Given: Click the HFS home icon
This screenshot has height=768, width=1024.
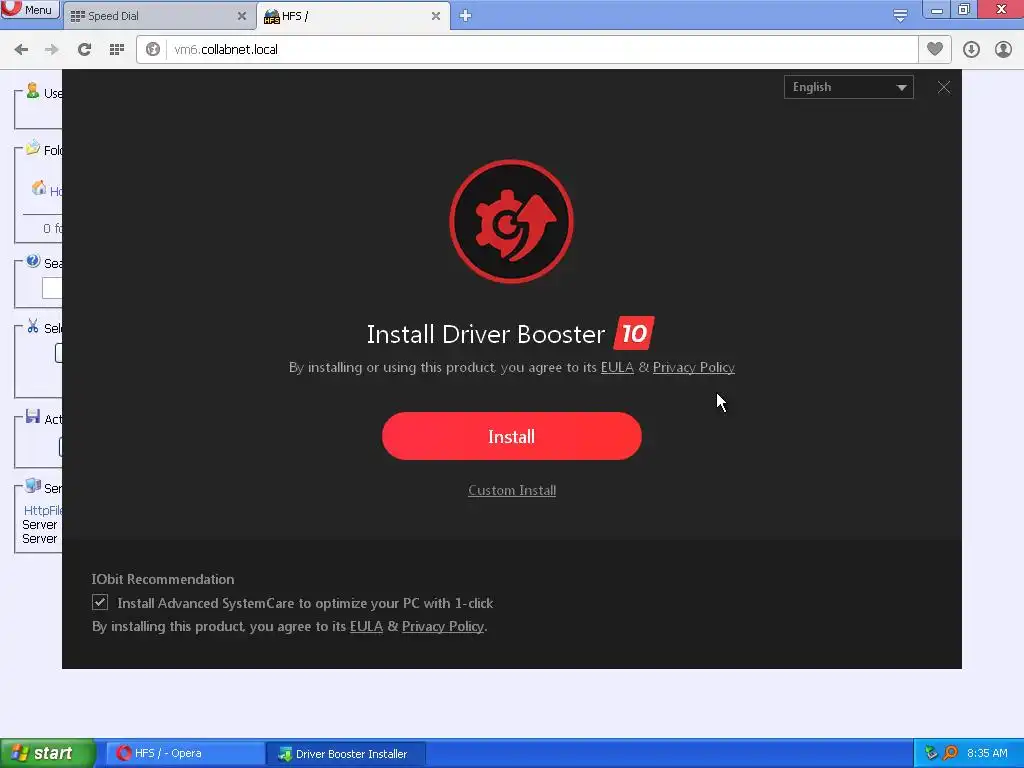Looking at the screenshot, I should [x=39, y=188].
